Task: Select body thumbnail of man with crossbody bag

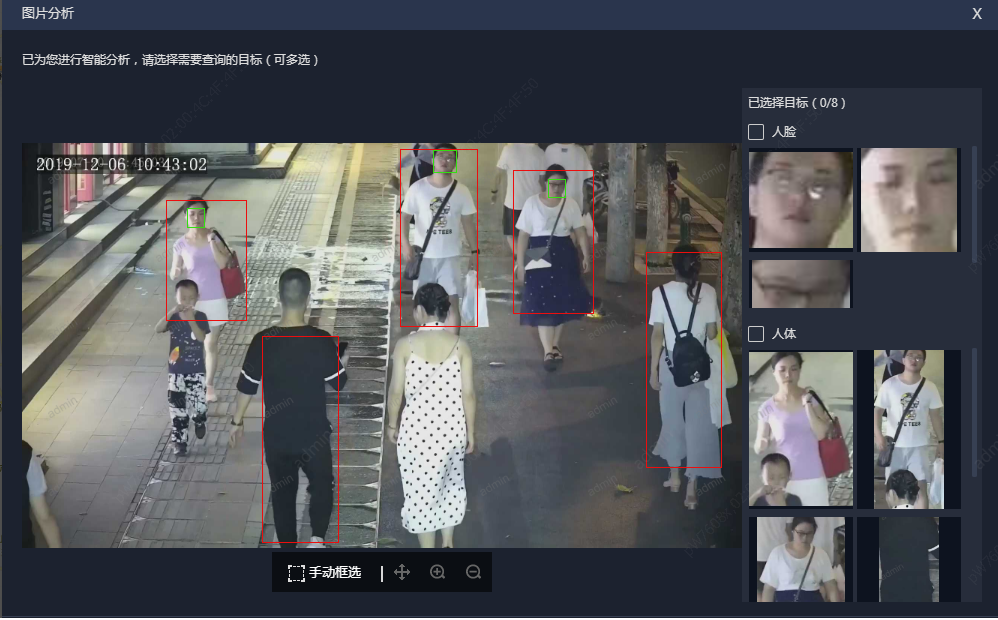Action: click(909, 429)
